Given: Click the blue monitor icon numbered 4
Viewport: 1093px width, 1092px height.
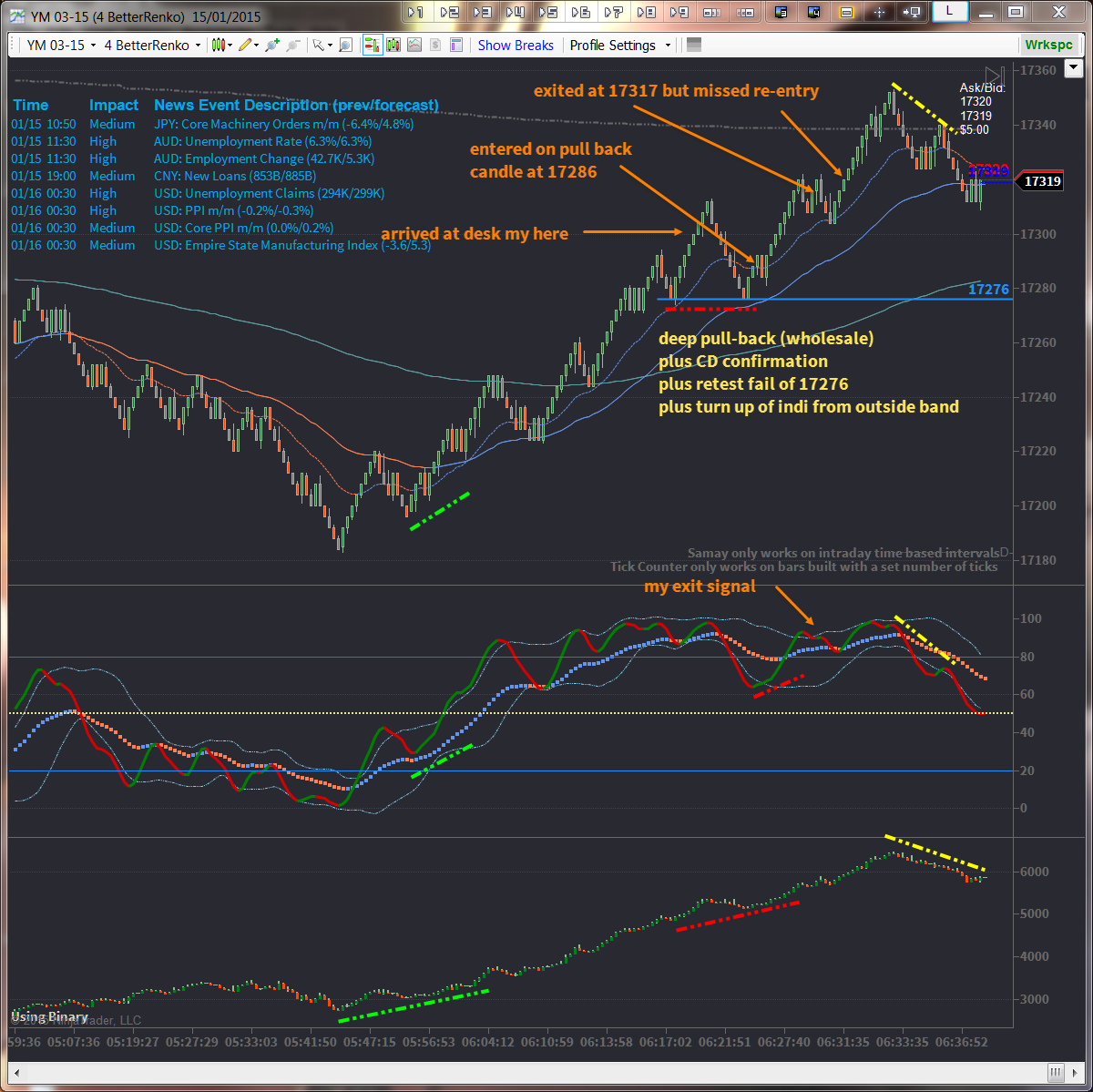Looking at the screenshot, I should click(x=812, y=12).
